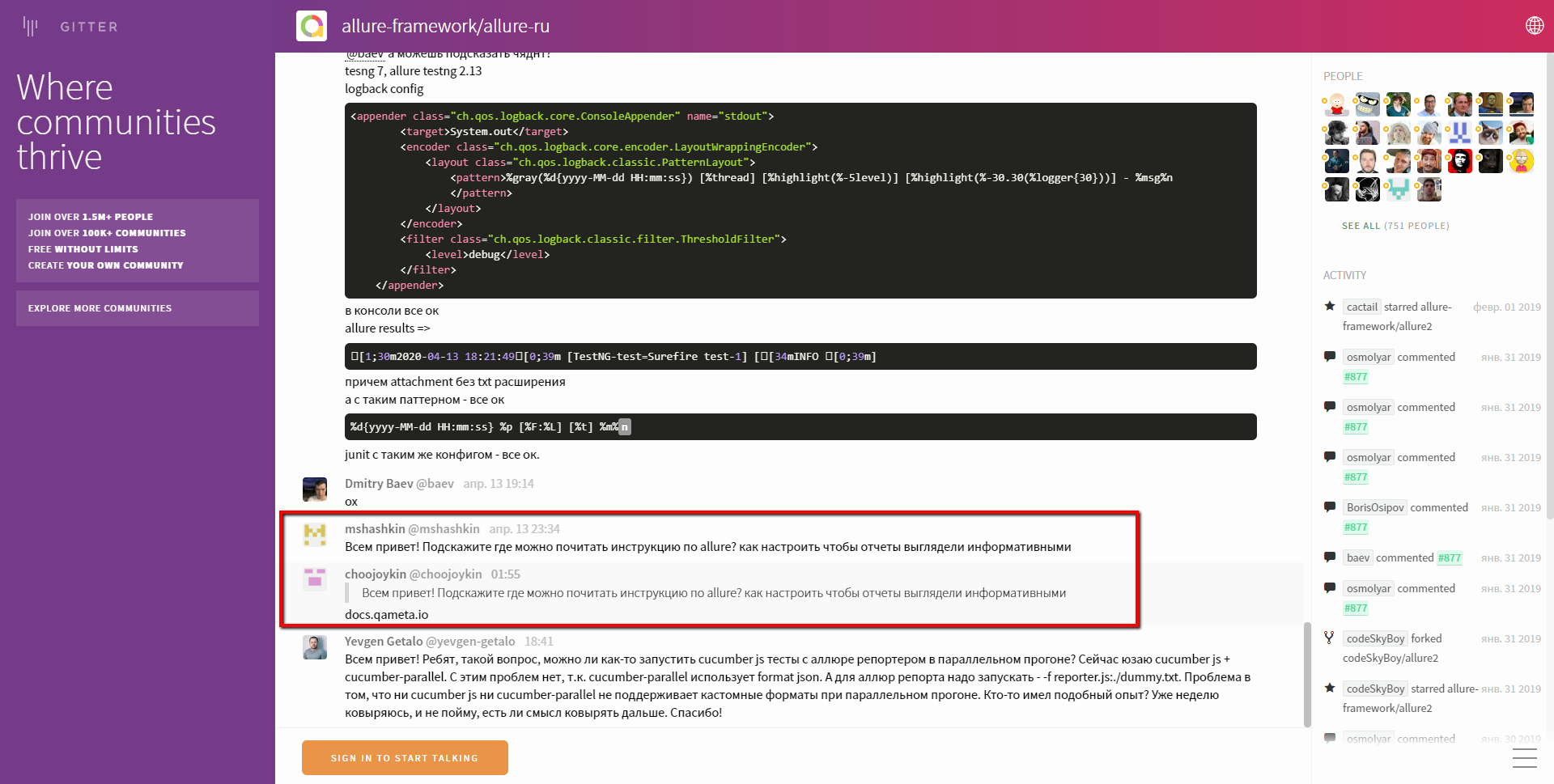1554x784 pixels.
Task: Open the Grumpy Cat avatar in People
Action: 1491,133
